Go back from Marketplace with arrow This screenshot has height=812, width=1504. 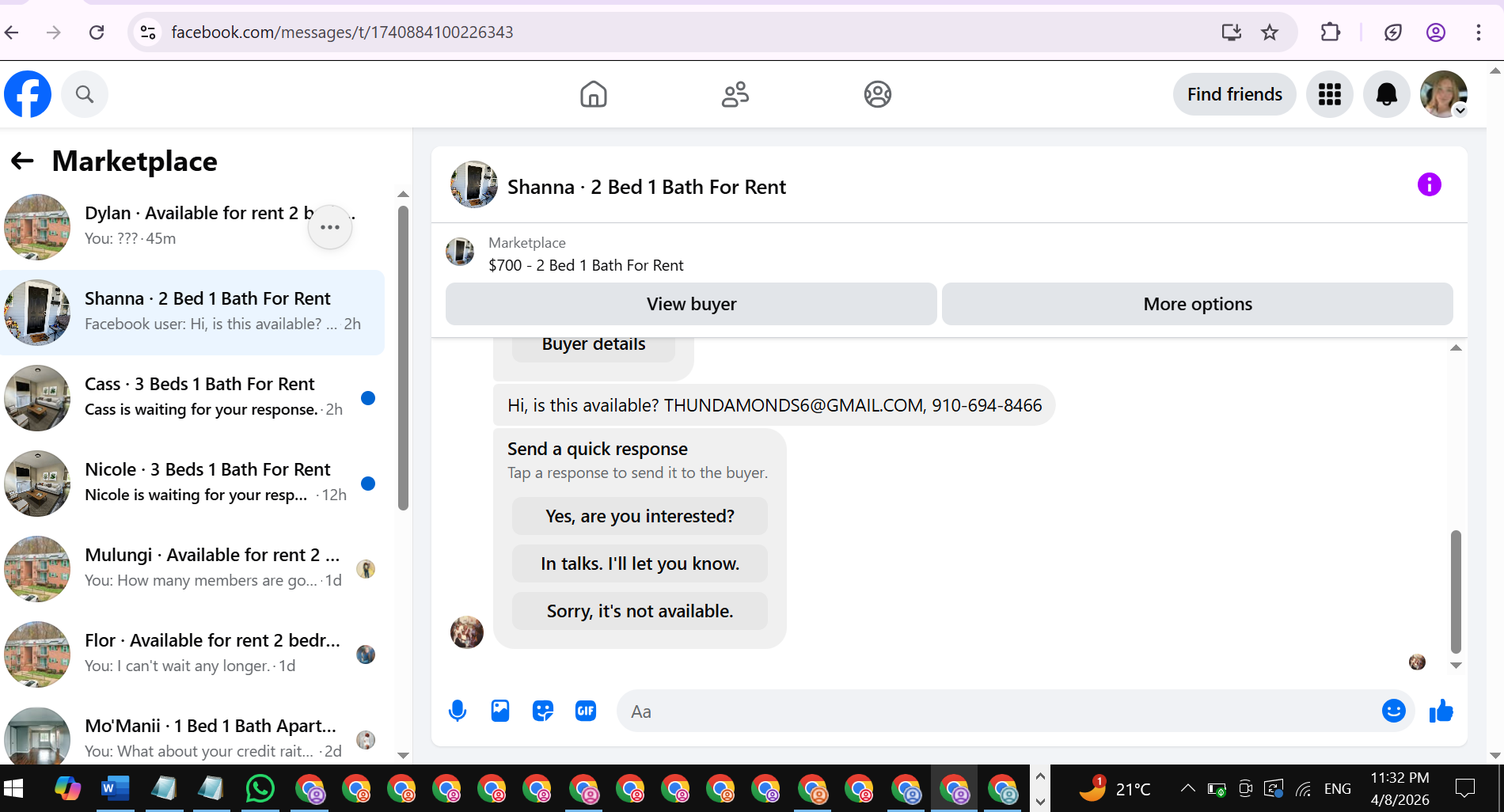point(22,161)
